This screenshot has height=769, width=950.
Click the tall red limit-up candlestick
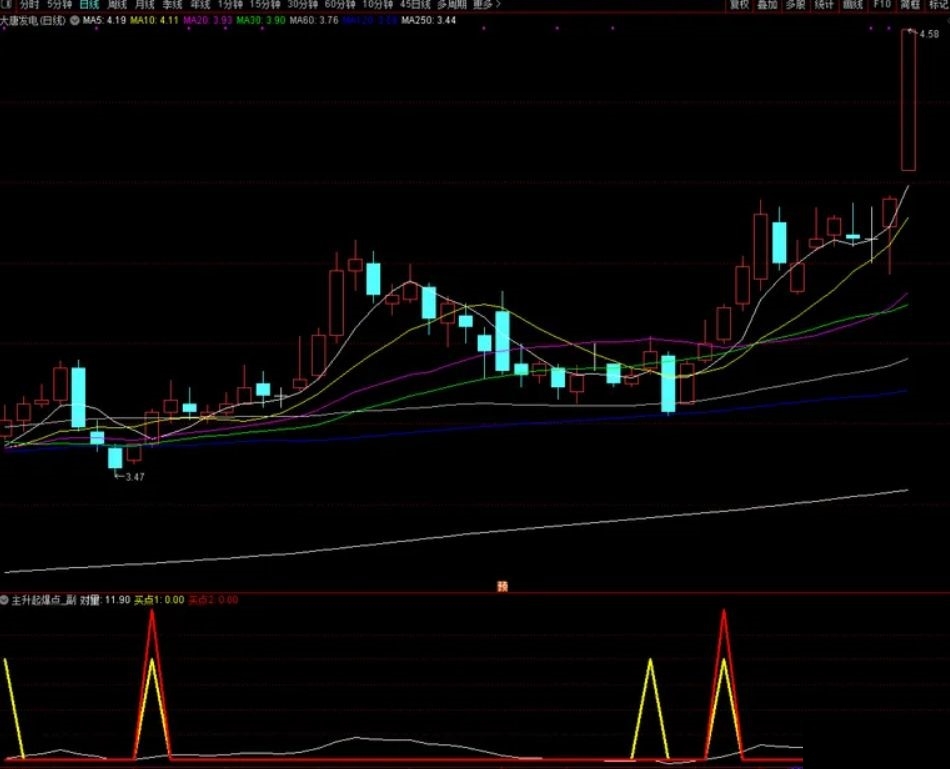coord(908,100)
